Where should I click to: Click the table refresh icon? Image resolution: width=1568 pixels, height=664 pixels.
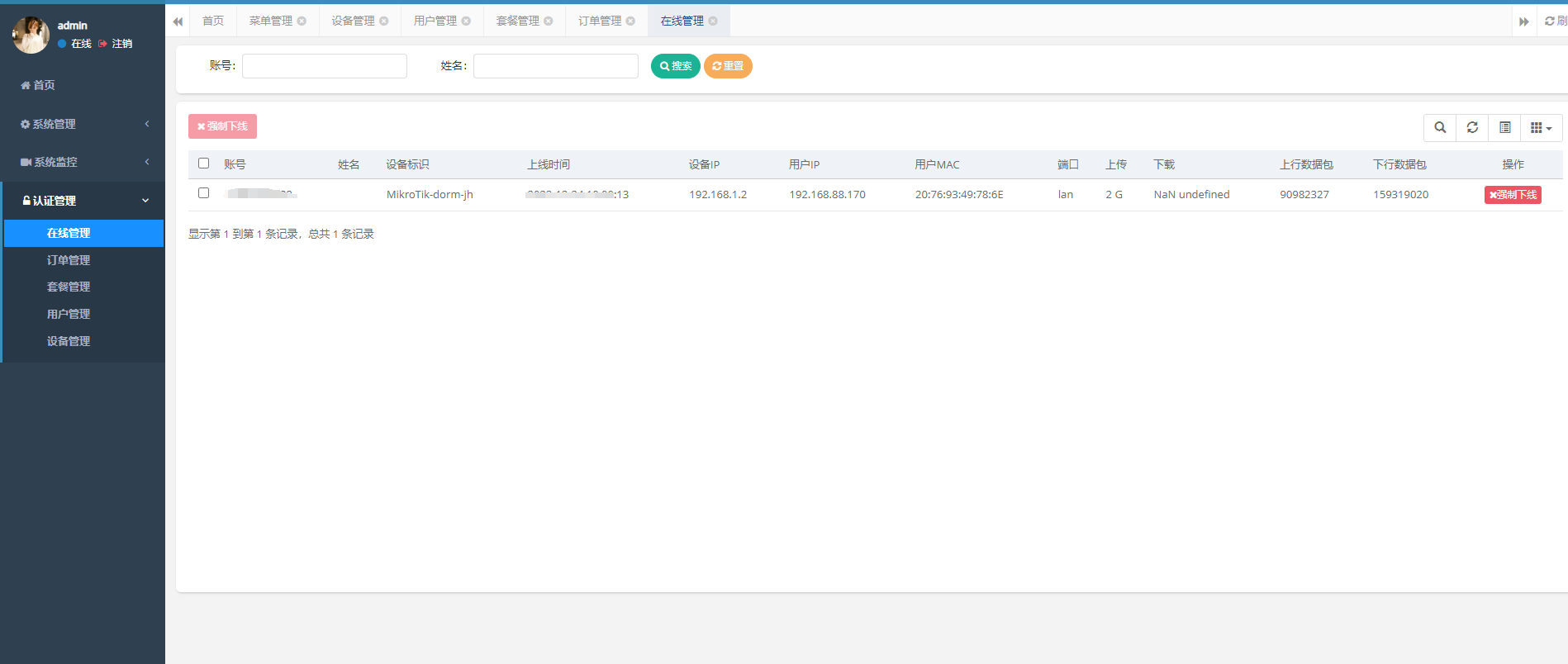click(1472, 128)
